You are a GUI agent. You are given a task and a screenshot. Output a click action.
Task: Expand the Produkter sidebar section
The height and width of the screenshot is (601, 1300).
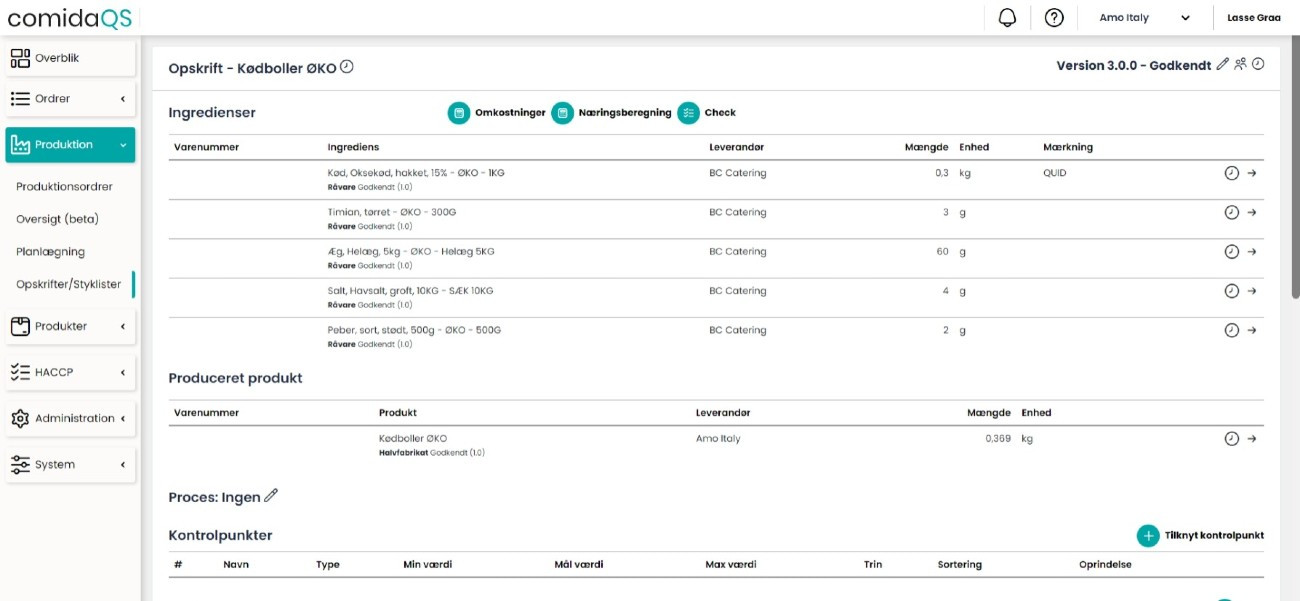click(68, 325)
